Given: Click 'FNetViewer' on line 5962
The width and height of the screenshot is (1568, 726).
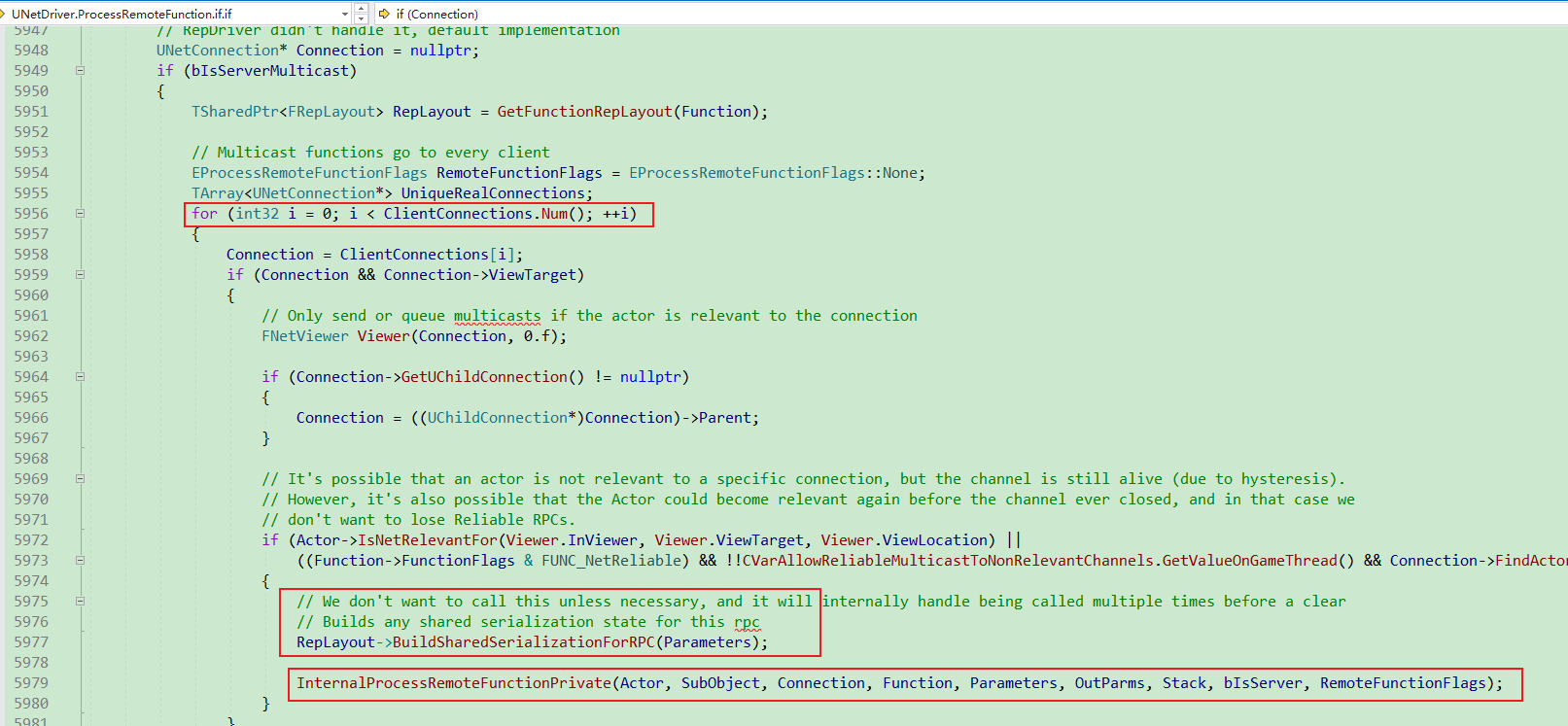Looking at the screenshot, I should tap(304, 336).
